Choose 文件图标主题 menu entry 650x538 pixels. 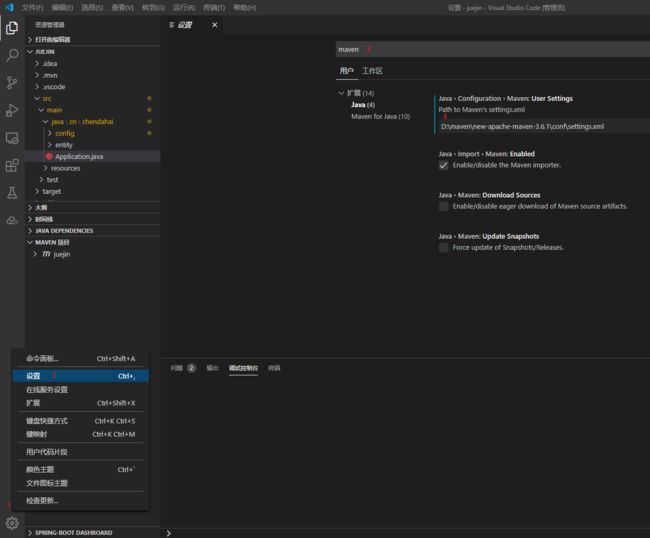coord(81,483)
